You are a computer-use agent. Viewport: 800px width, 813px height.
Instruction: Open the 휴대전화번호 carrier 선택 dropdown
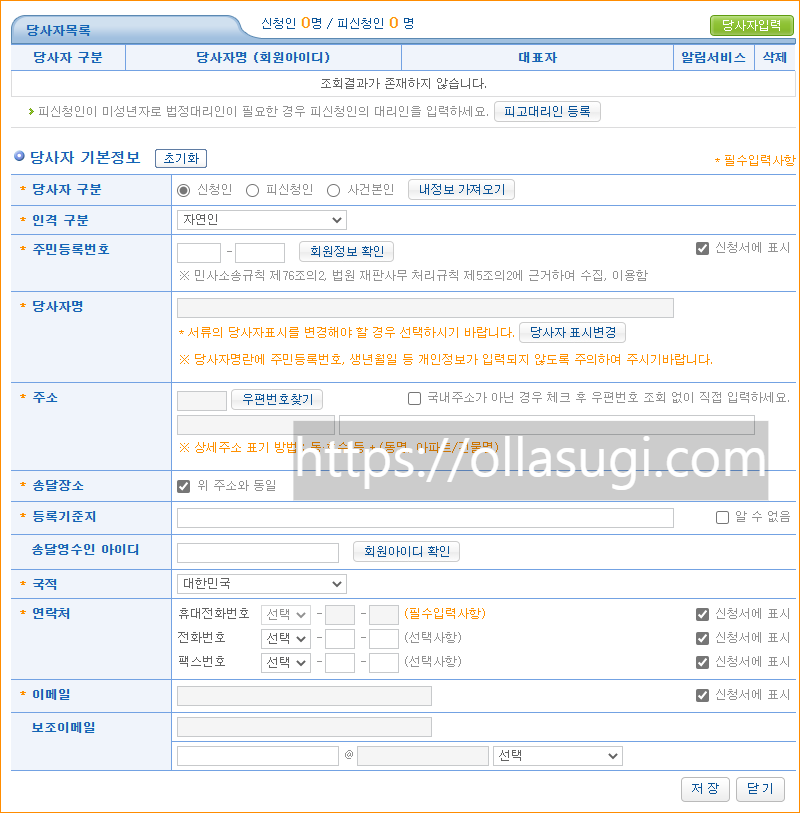coord(286,614)
